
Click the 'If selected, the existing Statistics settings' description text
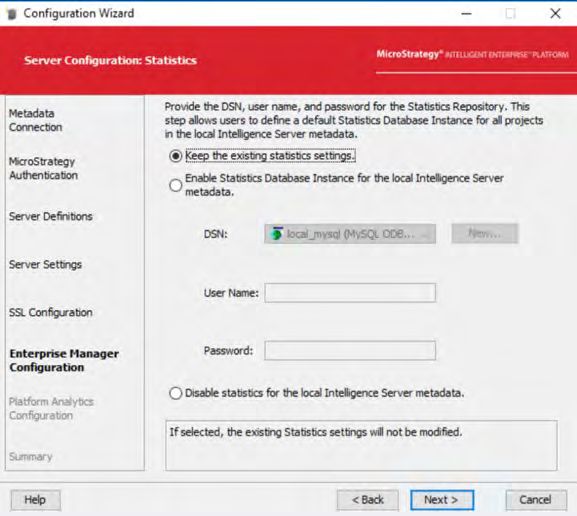coord(316,432)
